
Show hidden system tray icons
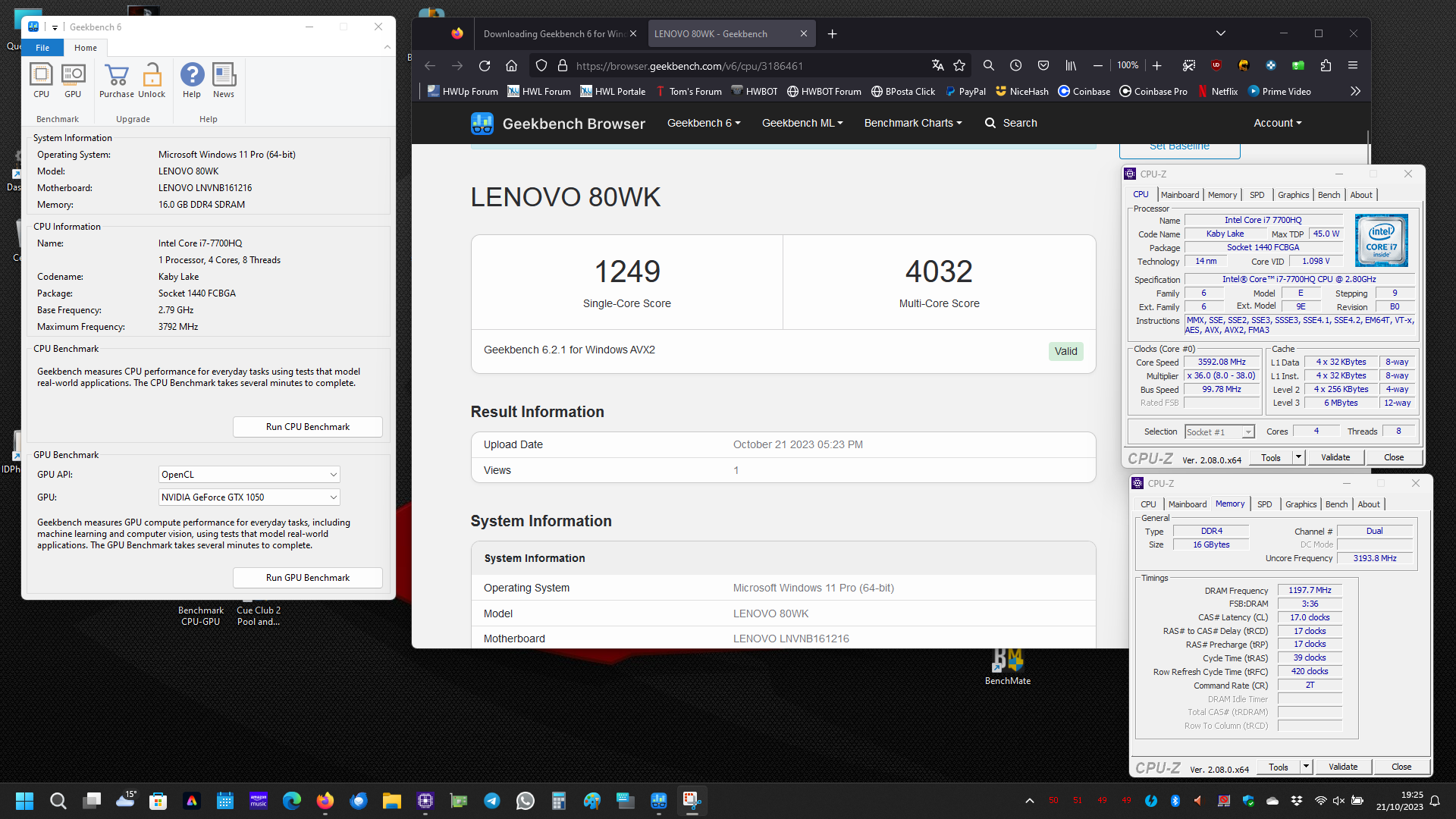(x=1029, y=801)
